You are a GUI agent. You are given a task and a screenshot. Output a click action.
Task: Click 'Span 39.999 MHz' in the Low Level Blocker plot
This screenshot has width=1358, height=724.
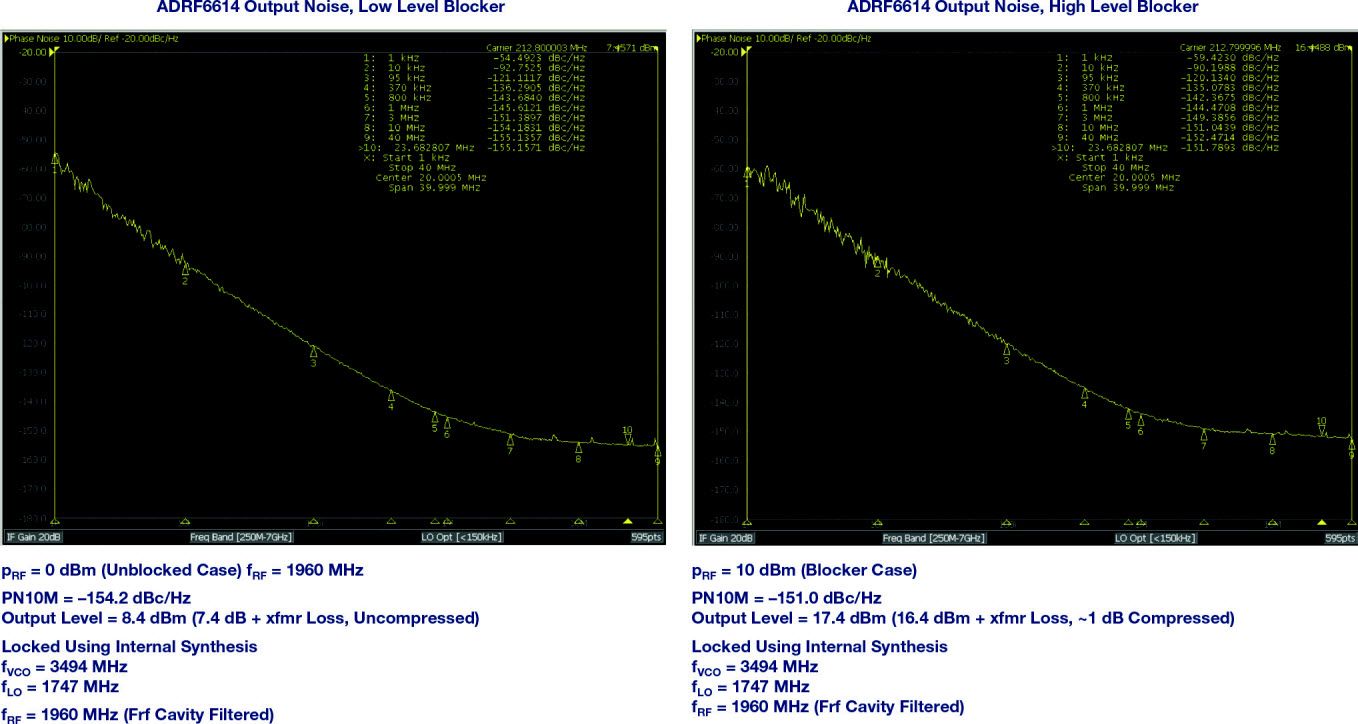(x=434, y=187)
